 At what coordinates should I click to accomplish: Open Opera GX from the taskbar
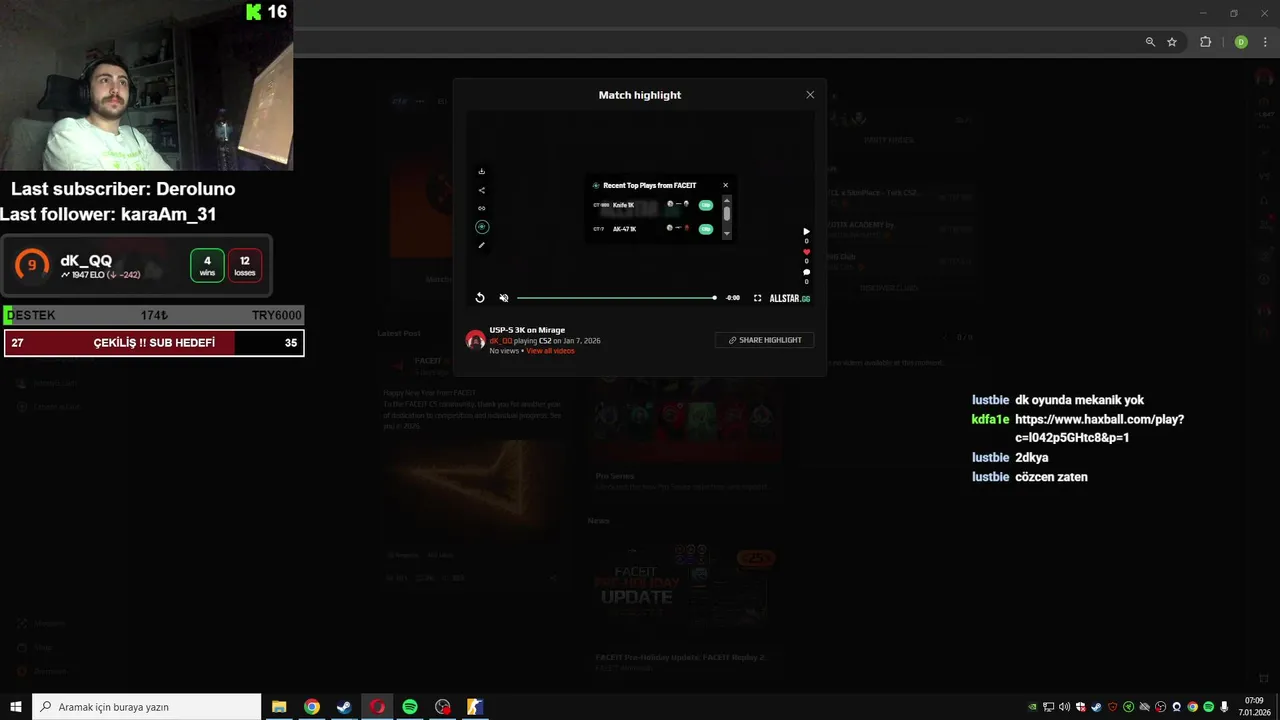pyautogui.click(x=377, y=707)
